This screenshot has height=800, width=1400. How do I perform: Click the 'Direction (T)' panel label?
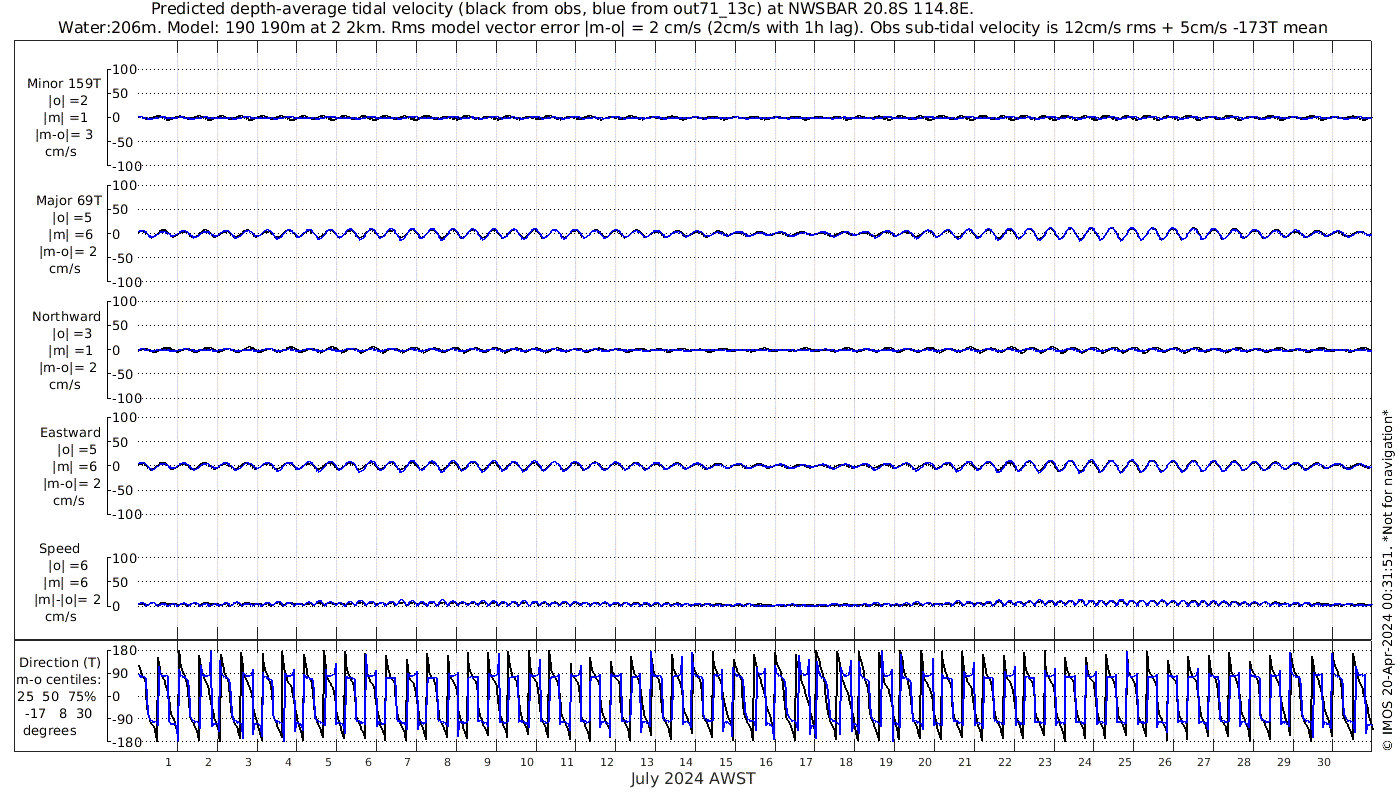tap(60, 663)
